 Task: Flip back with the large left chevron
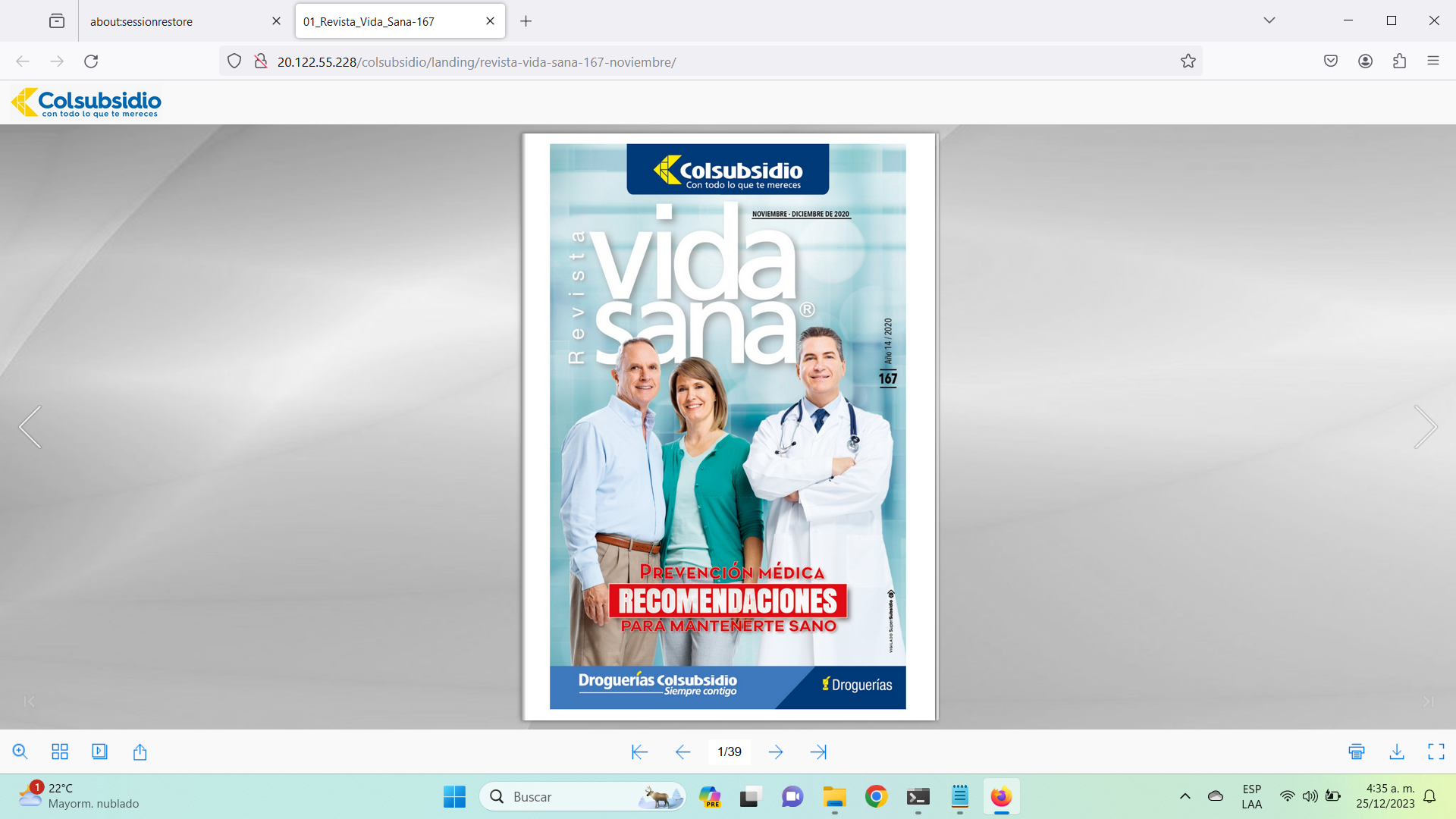pyautogui.click(x=30, y=427)
